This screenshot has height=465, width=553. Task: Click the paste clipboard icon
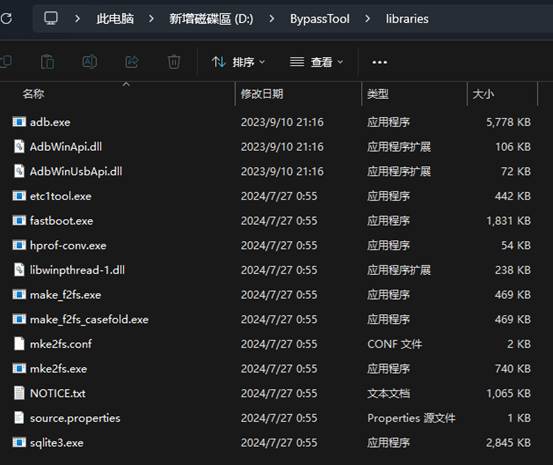(x=47, y=62)
